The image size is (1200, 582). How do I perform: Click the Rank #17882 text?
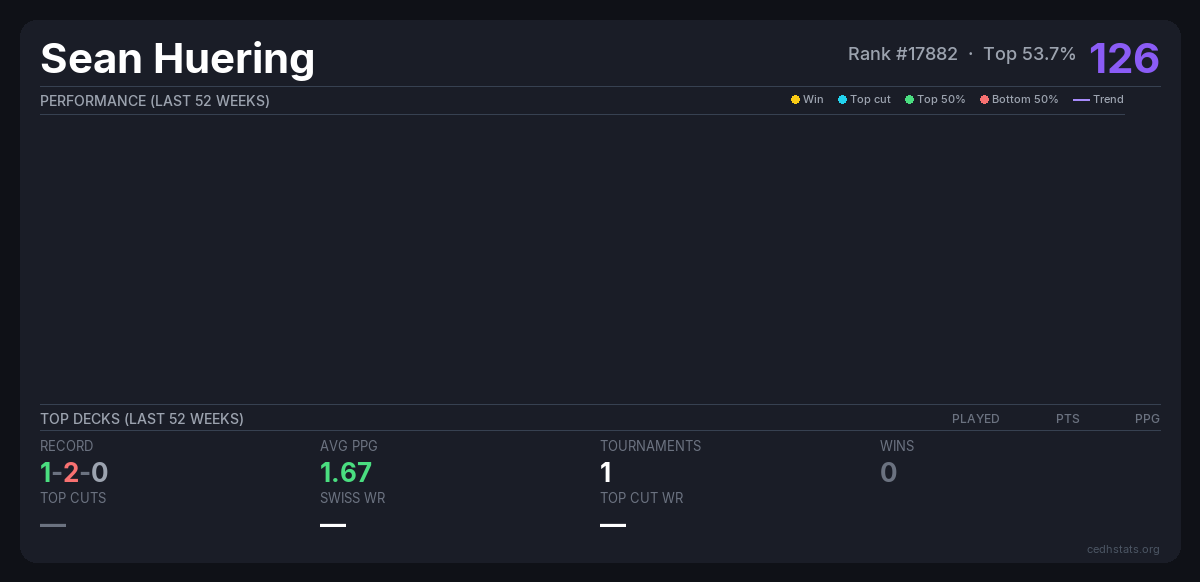click(902, 54)
